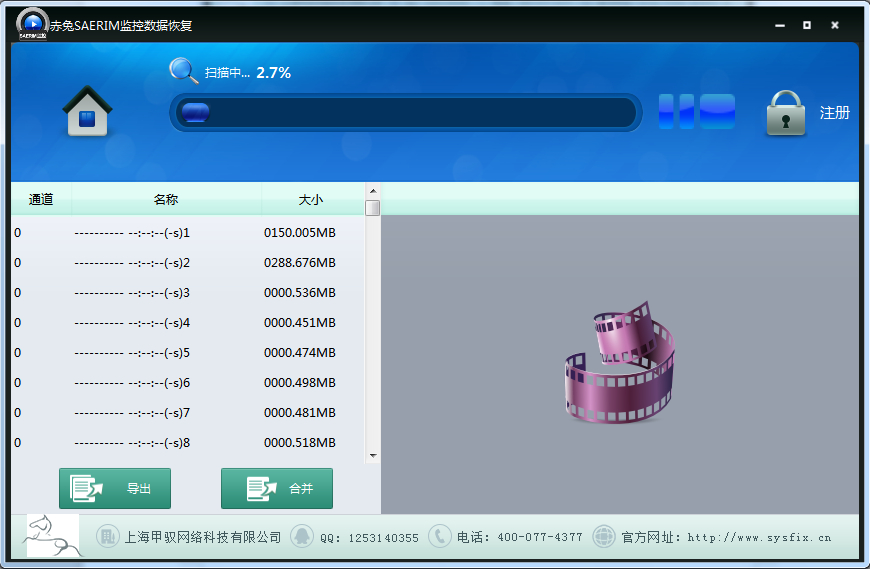Image resolution: width=870 pixels, height=569 pixels.
Task: Click the size value 0000.536MB
Action: (x=300, y=292)
